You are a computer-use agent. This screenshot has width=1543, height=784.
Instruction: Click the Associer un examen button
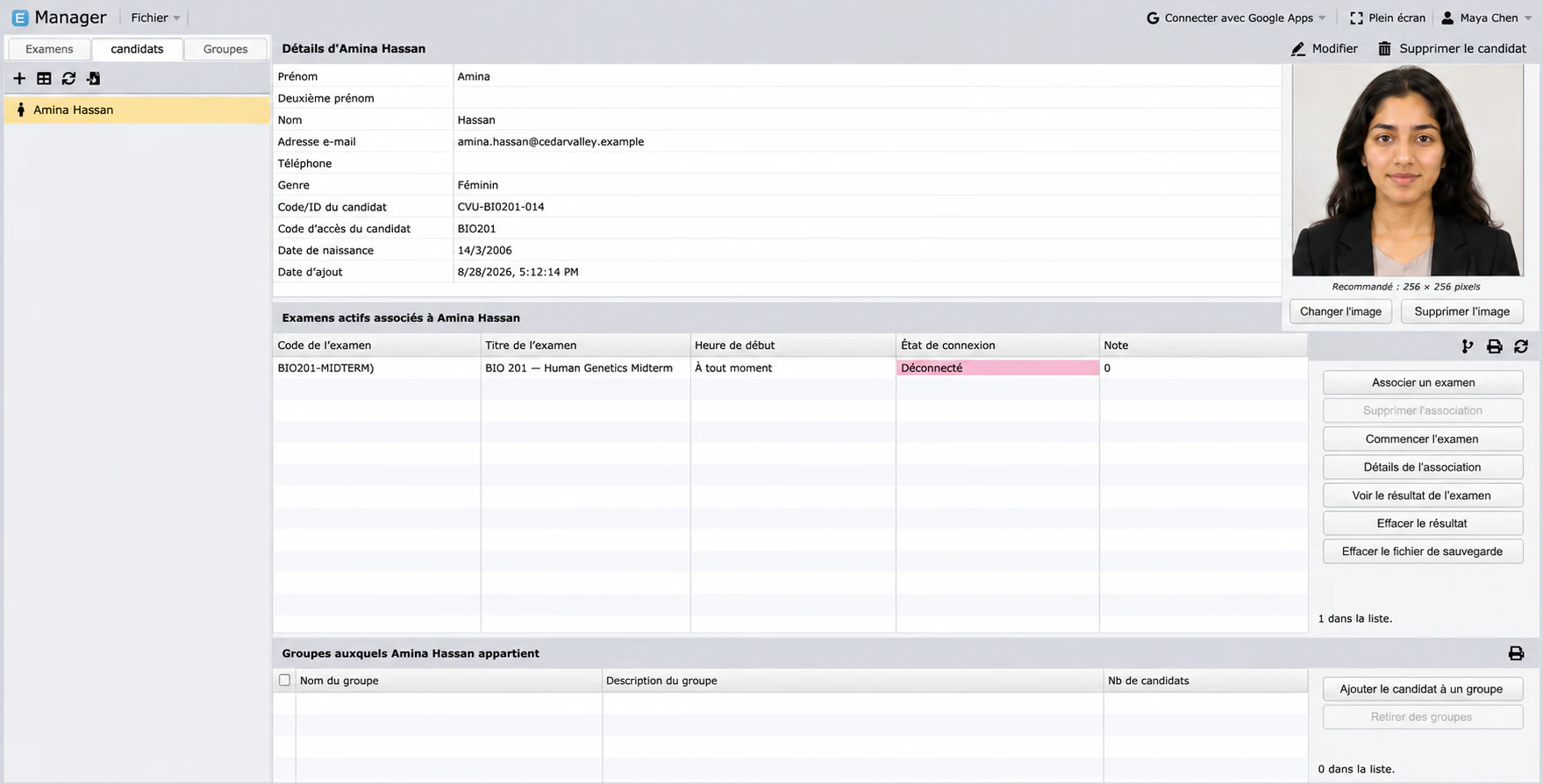[x=1423, y=382]
